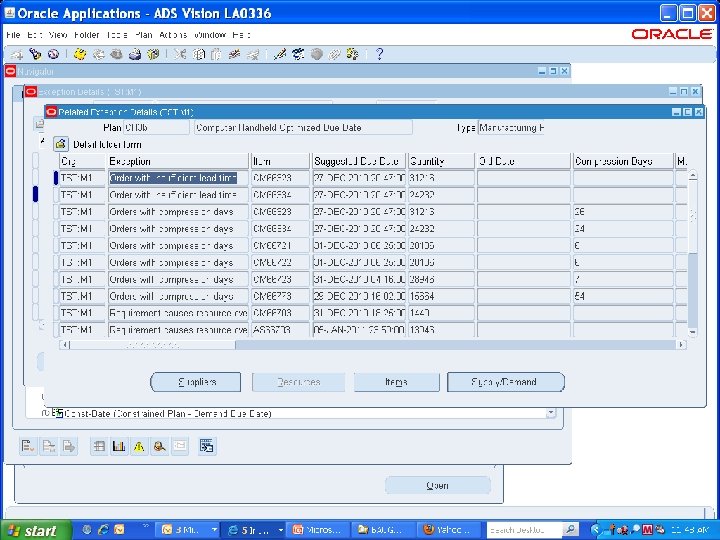Viewport: 720px width, 540px height.
Task: Click the Type field showing Manufacturing
Action: 511,128
